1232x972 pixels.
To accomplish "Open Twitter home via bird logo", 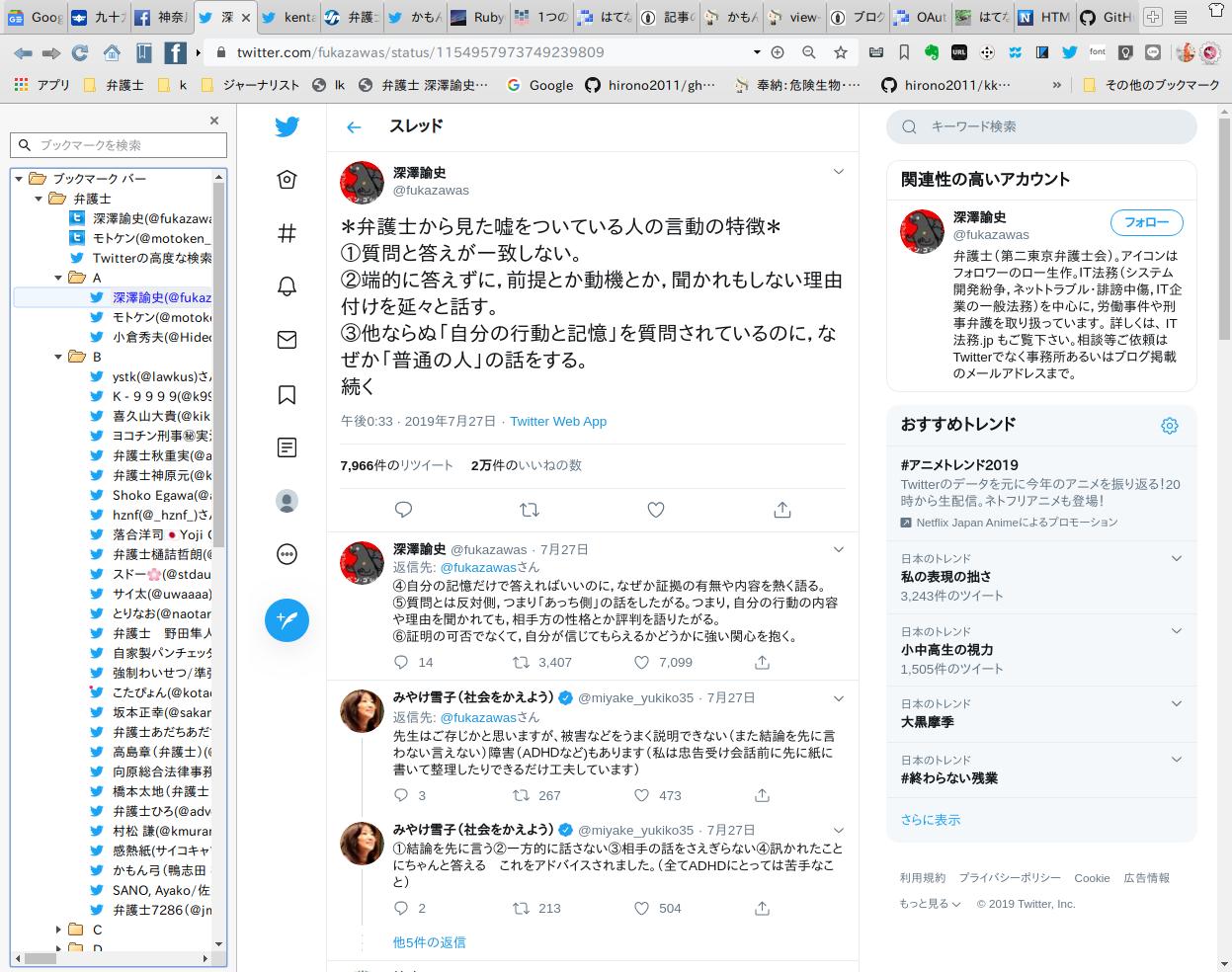I will [x=287, y=126].
